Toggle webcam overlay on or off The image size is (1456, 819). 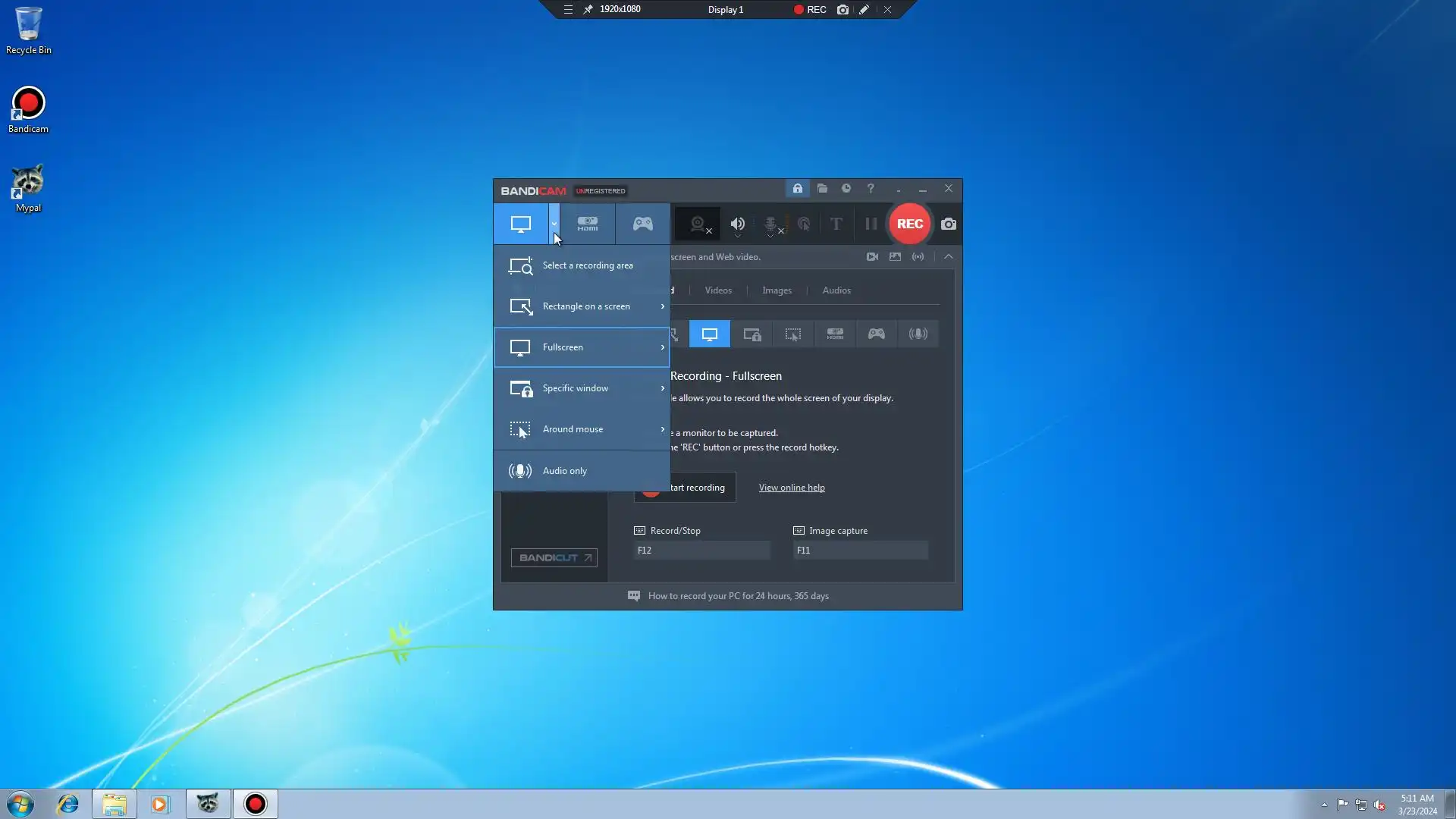coord(698,224)
